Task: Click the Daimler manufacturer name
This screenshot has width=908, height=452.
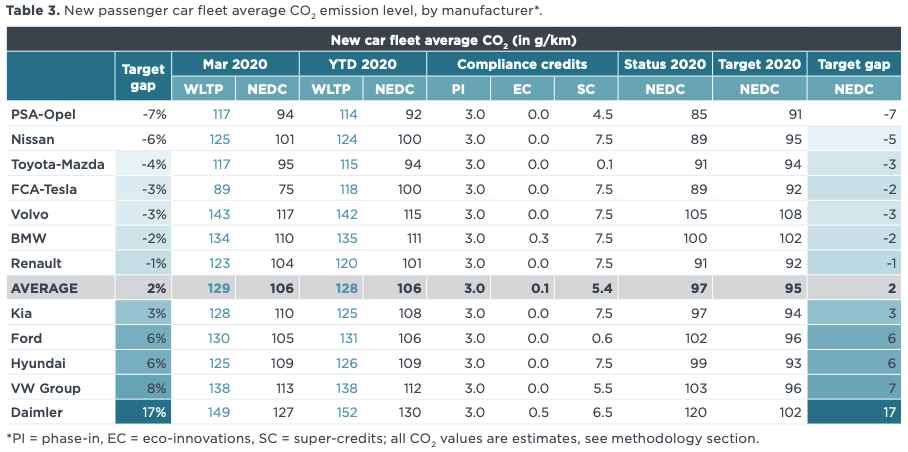Action: coord(39,413)
